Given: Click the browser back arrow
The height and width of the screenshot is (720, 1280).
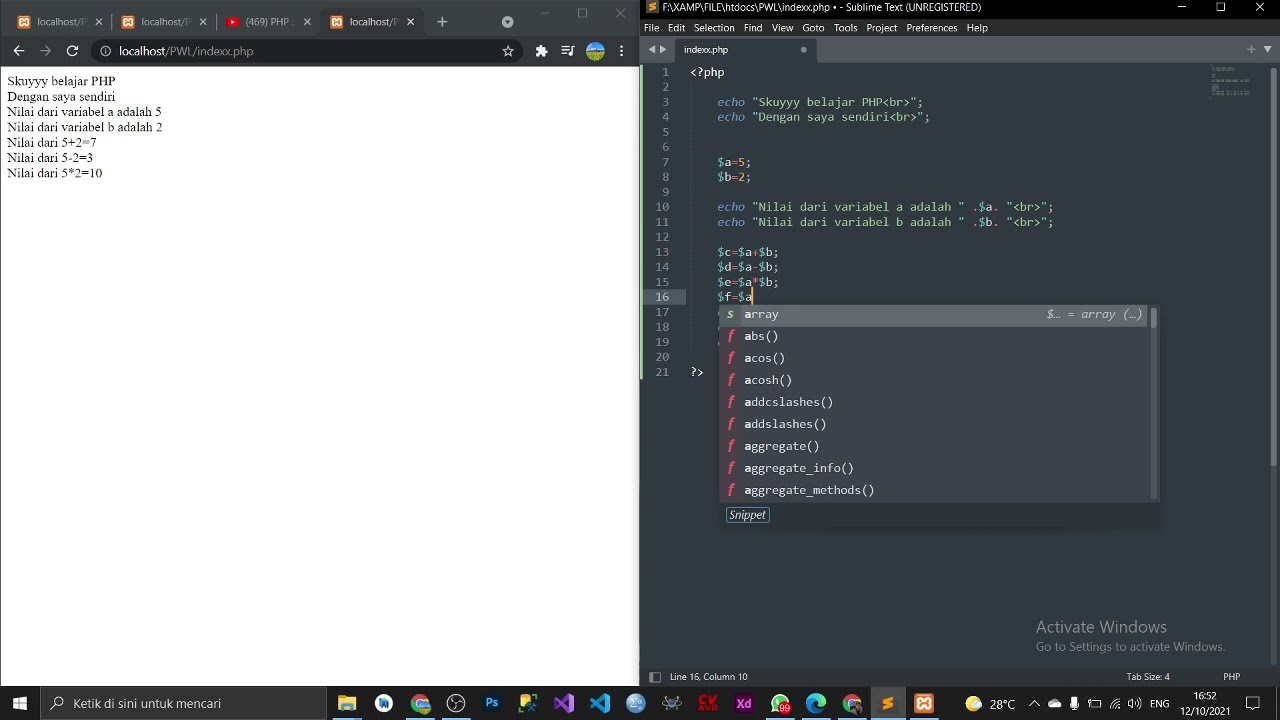Looking at the screenshot, I should pos(19,51).
